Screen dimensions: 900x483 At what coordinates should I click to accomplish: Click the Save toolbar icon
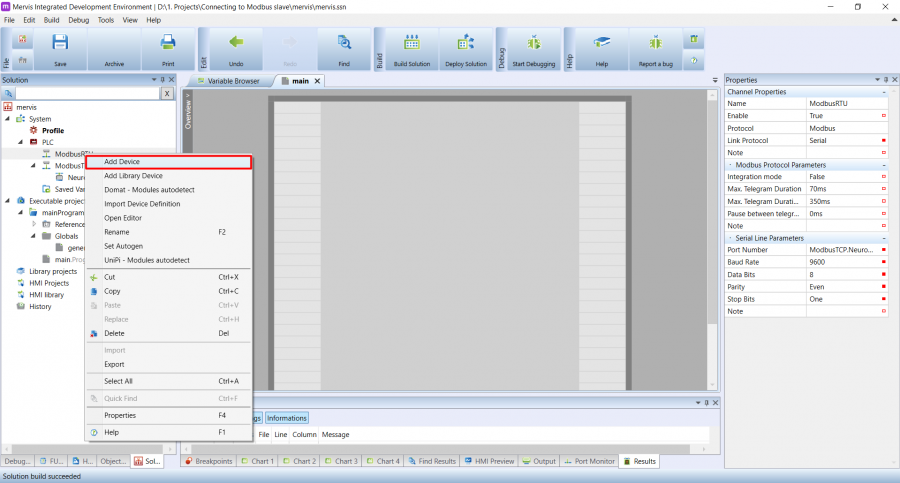click(x=60, y=44)
